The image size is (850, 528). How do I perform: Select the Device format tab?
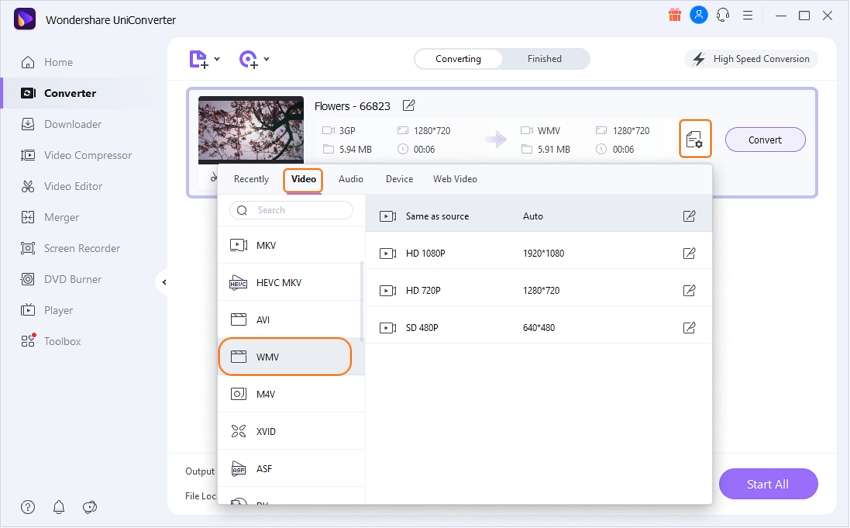click(399, 179)
